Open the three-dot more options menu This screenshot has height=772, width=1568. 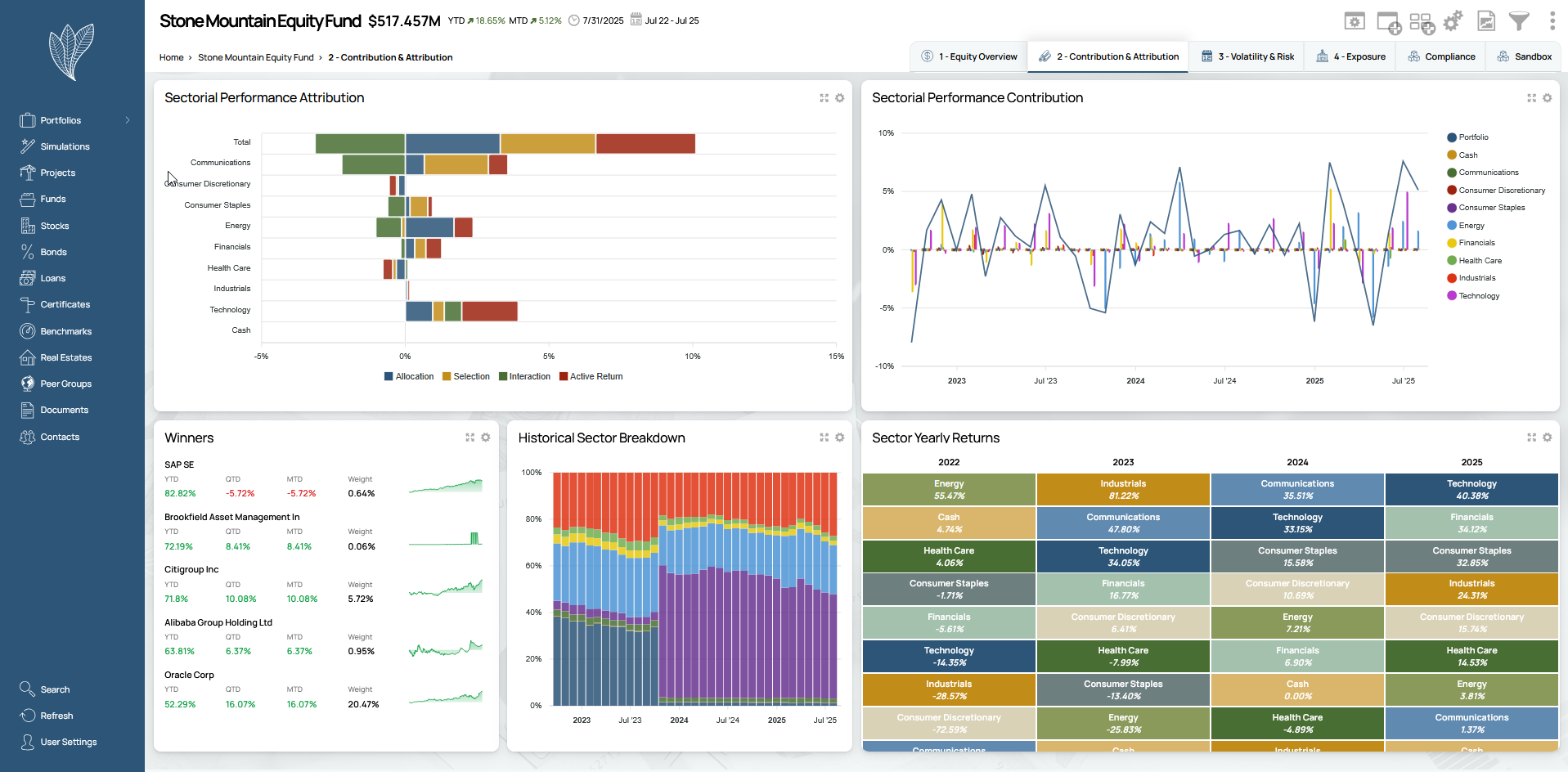click(x=1552, y=21)
